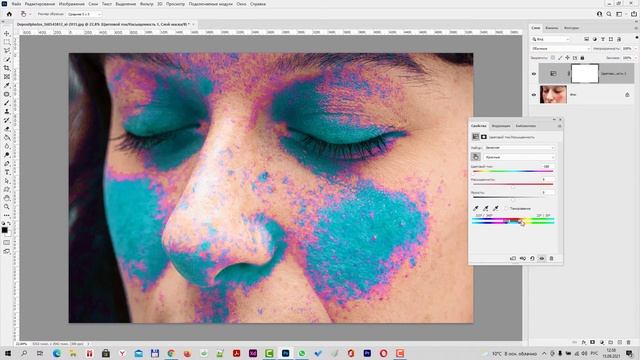Click the Lightness slider track
Image resolution: width=640 pixels, height=360 pixels.
click(x=513, y=197)
